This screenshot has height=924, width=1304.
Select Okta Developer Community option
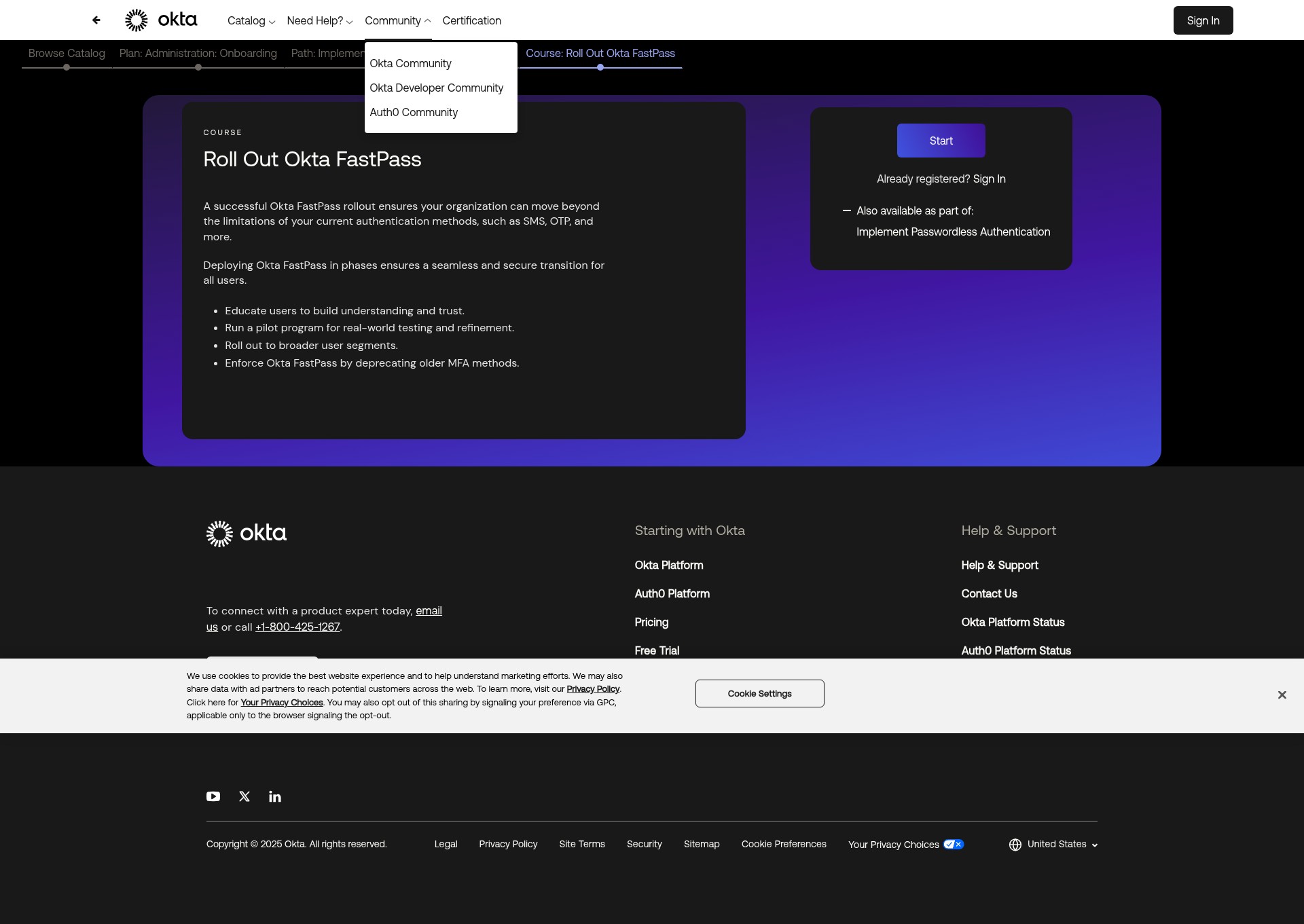click(437, 88)
